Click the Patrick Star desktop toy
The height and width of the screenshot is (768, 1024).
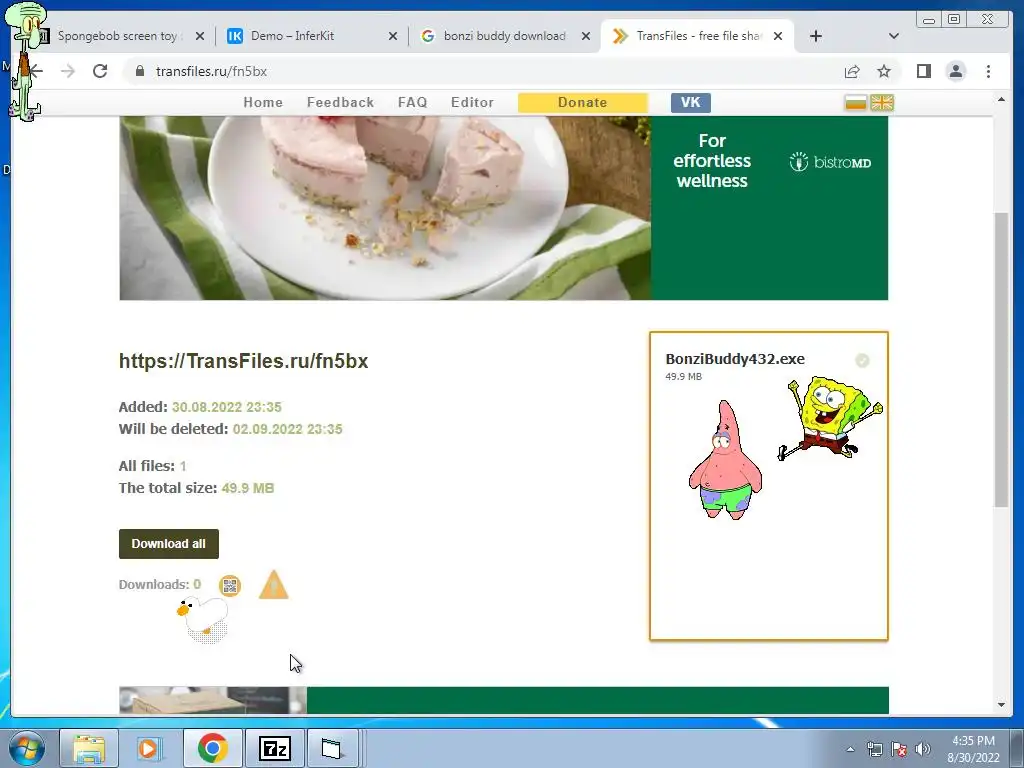point(725,460)
